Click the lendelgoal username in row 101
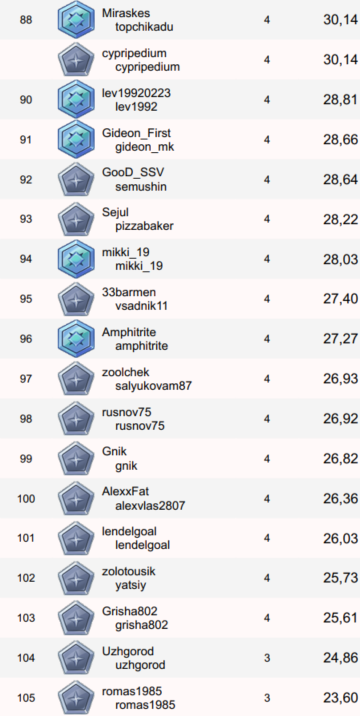This screenshot has height=716, width=360. tap(143, 545)
